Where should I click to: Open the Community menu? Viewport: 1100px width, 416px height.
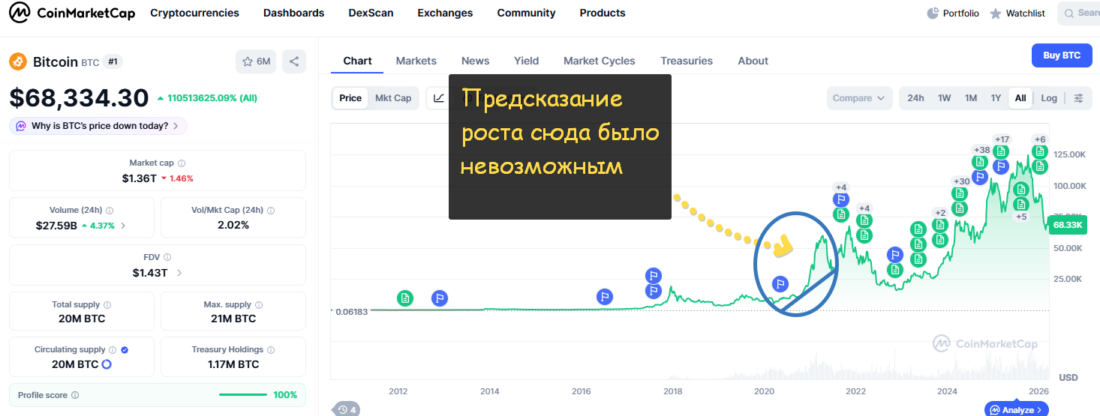pyautogui.click(x=526, y=13)
